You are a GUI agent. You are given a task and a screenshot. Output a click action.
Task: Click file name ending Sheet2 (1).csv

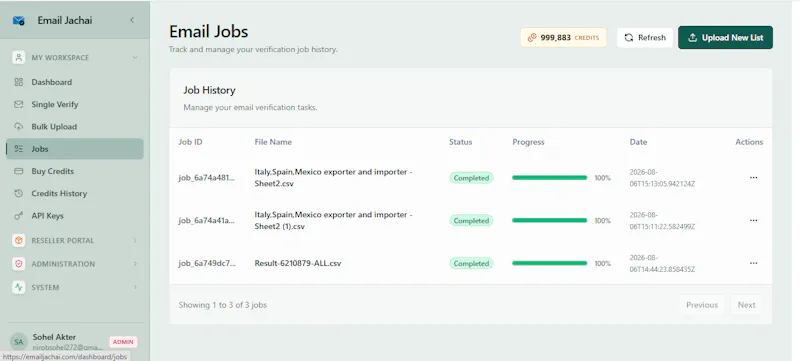(334, 220)
